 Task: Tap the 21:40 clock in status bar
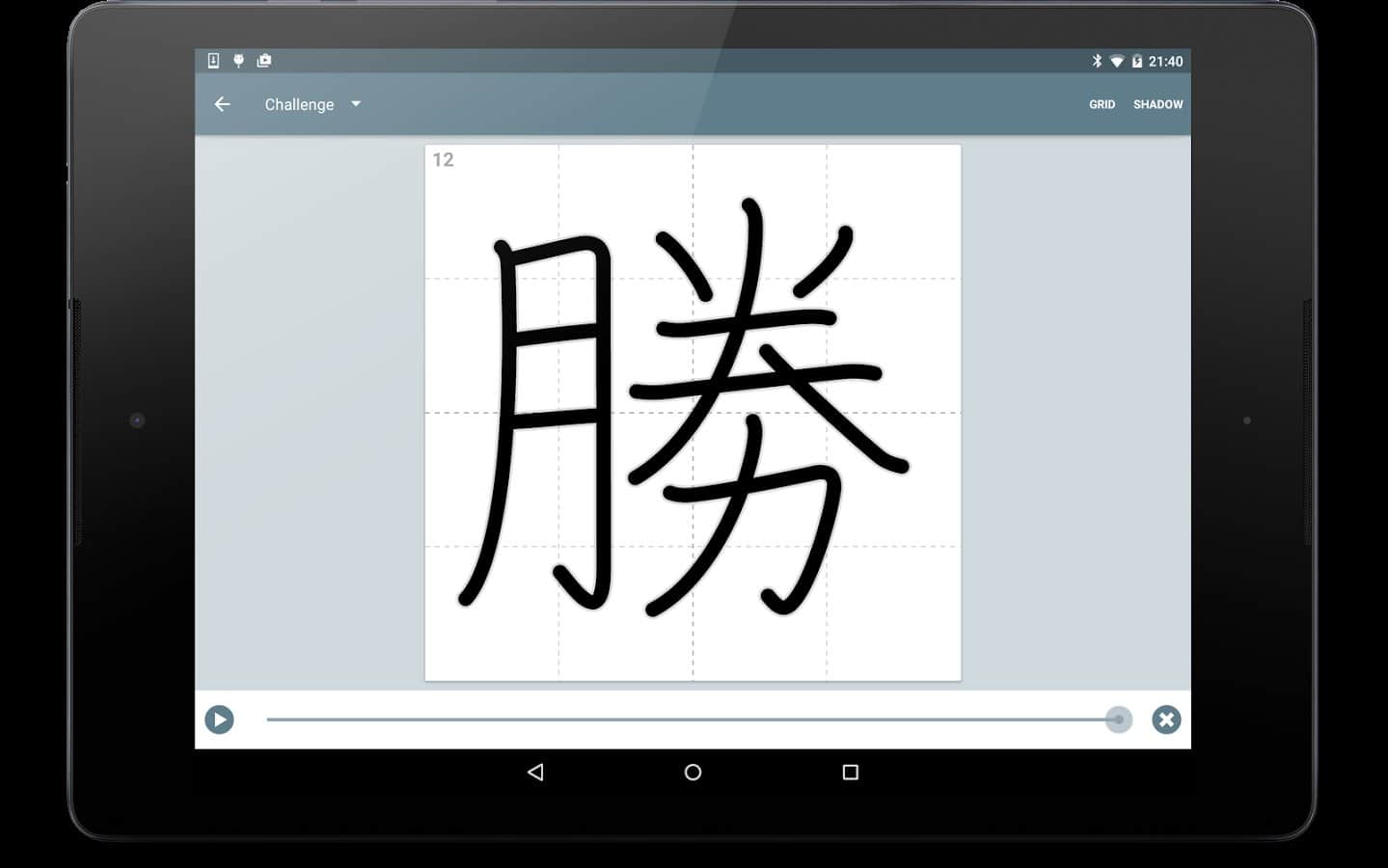pyautogui.click(x=1165, y=61)
